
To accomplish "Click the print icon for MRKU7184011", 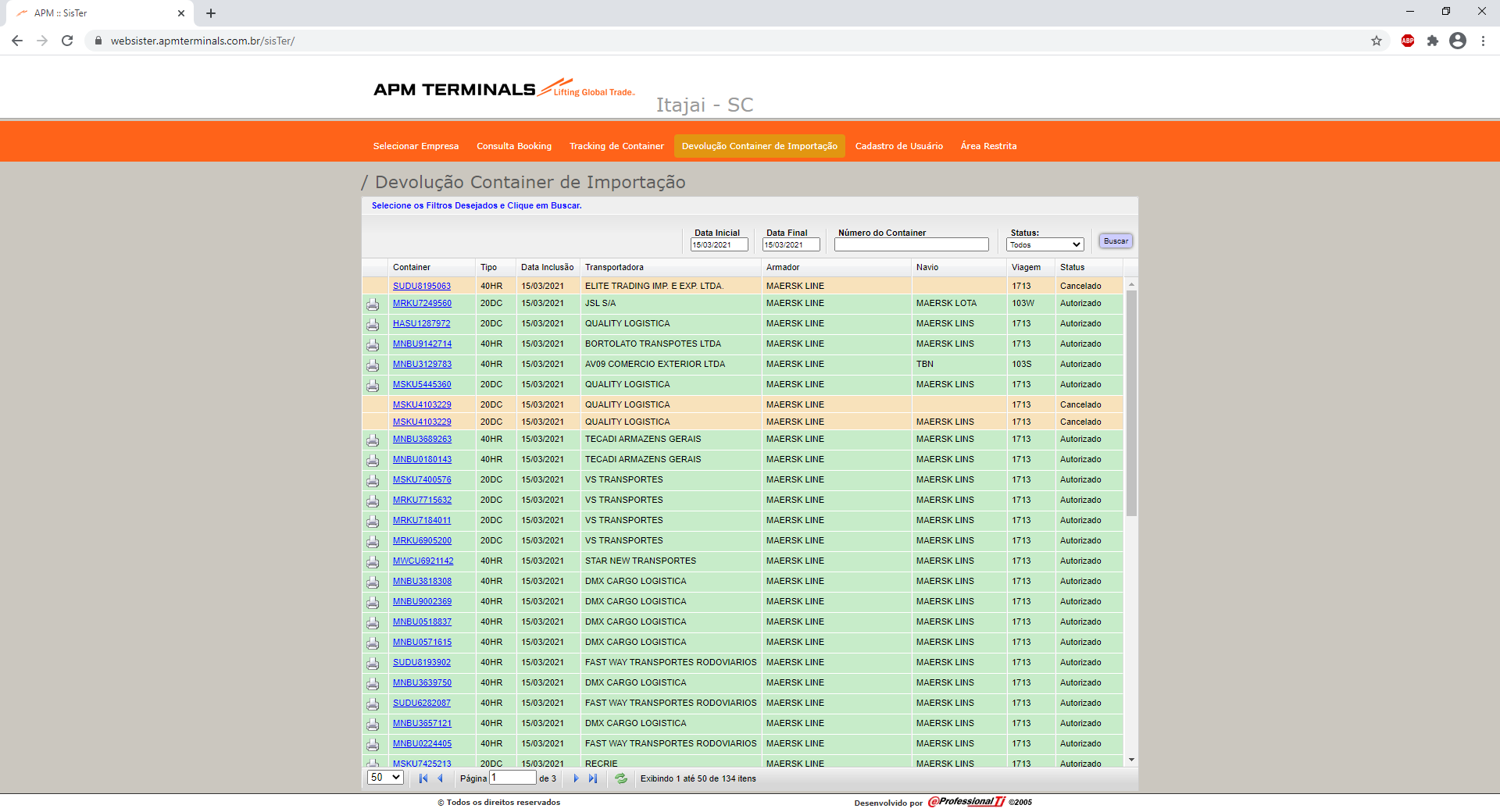I will coord(373,522).
